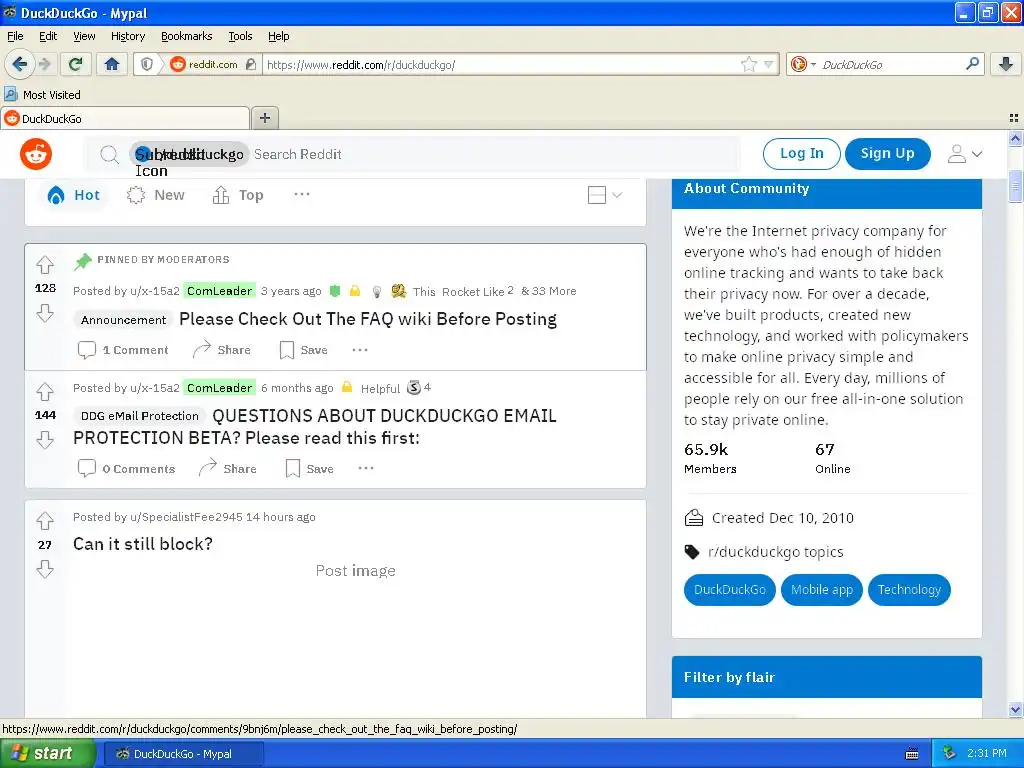The height and width of the screenshot is (768, 1024).
Task: Open the 'Please Check Out The FAQ wiki' post title
Action: 368,319
